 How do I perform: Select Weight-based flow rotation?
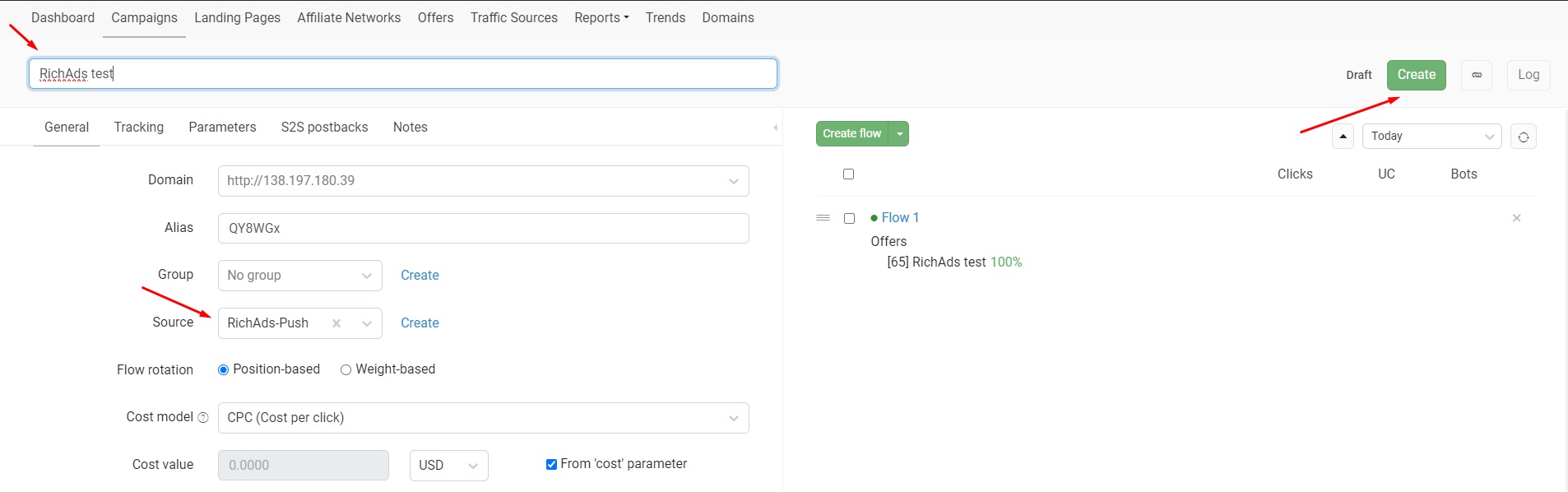pos(346,370)
